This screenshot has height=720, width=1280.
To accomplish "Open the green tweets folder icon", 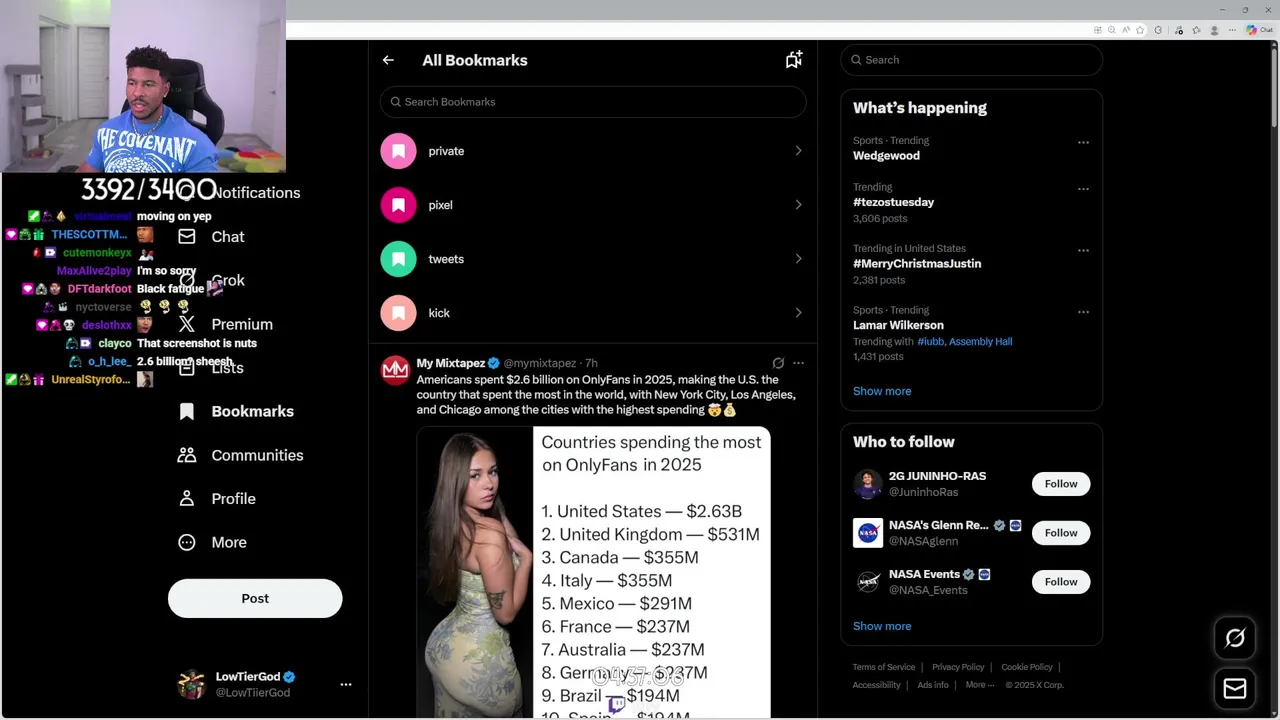I will 398,259.
